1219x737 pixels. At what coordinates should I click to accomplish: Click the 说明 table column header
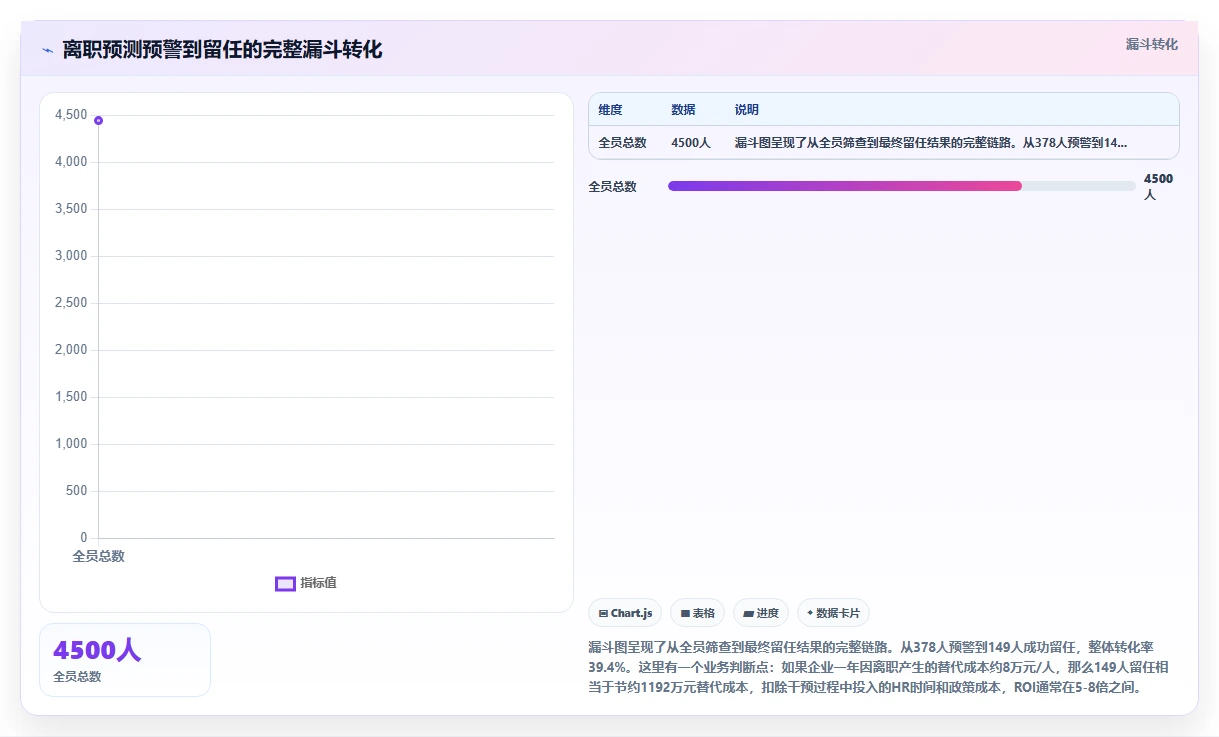point(747,110)
